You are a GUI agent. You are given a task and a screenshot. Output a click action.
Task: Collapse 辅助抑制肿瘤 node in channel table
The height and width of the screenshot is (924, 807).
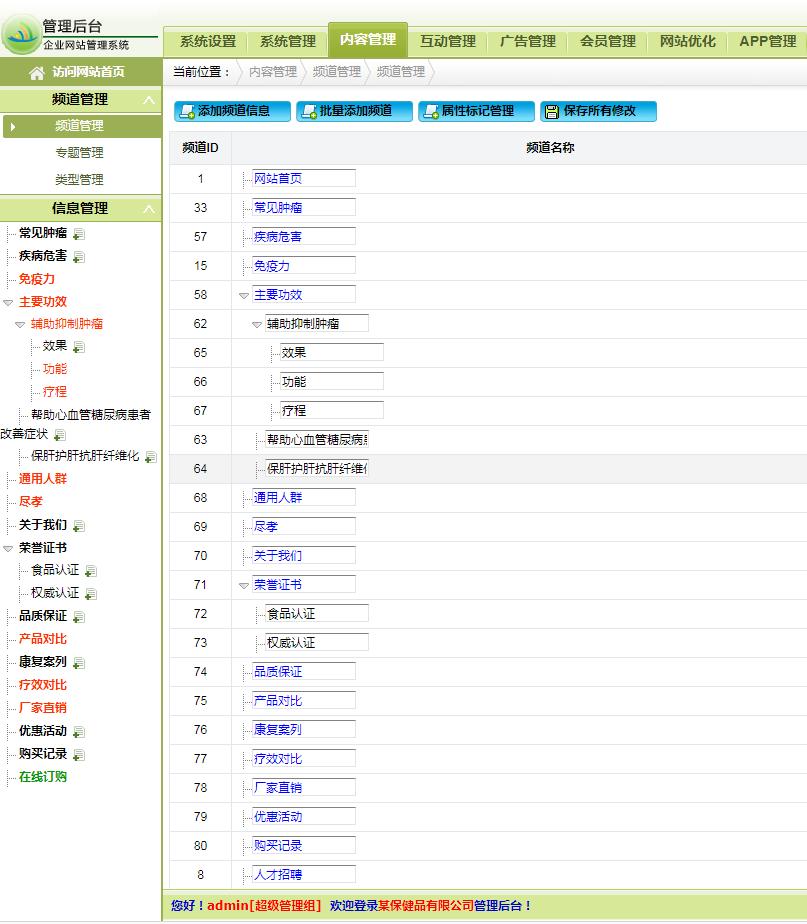[x=257, y=324]
